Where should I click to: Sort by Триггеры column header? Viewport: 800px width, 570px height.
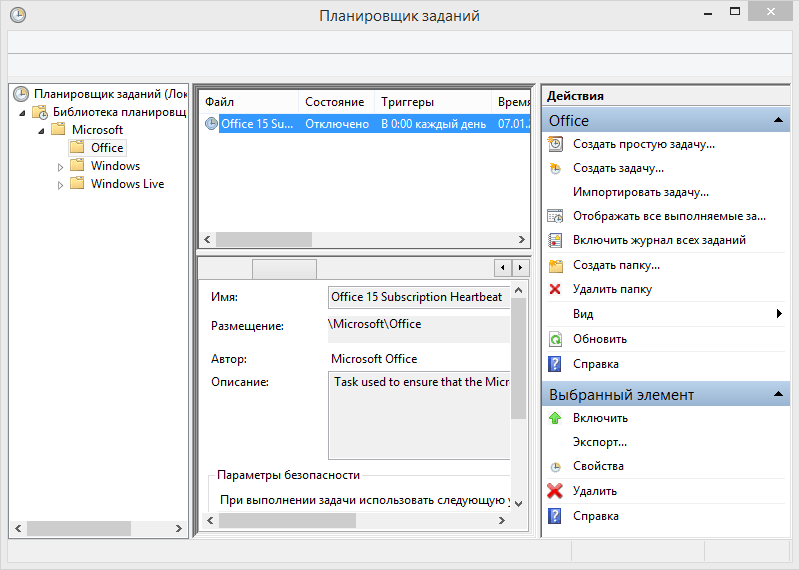point(433,102)
